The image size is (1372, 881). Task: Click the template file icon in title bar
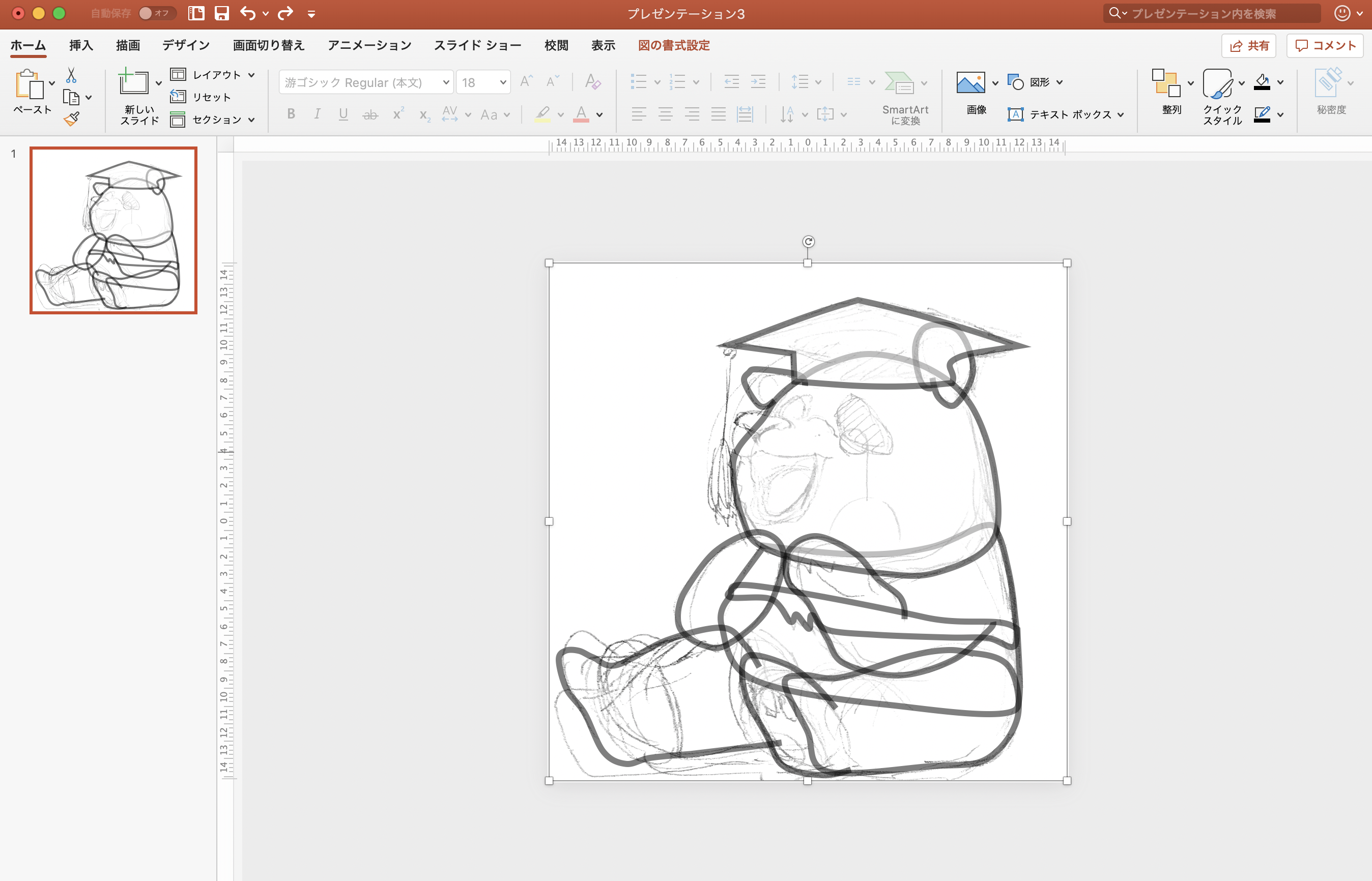pyautogui.click(x=196, y=13)
